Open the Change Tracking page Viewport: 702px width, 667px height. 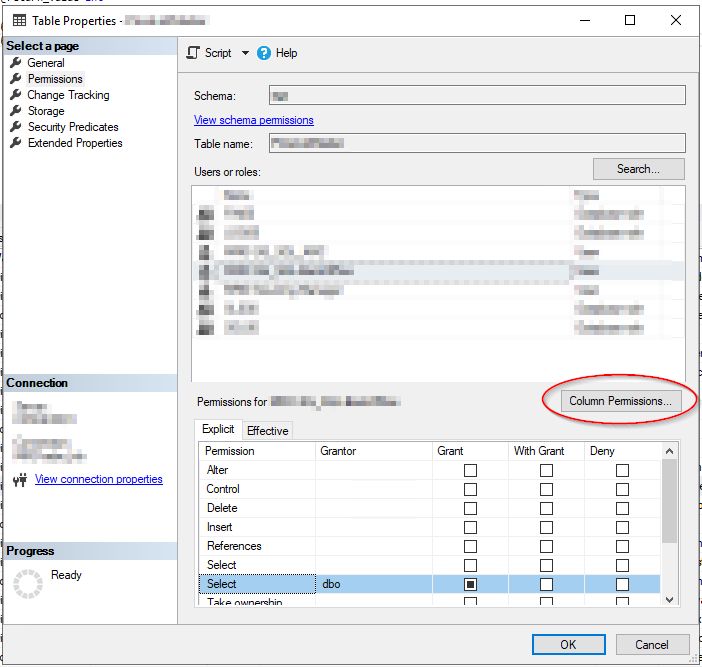pos(68,95)
